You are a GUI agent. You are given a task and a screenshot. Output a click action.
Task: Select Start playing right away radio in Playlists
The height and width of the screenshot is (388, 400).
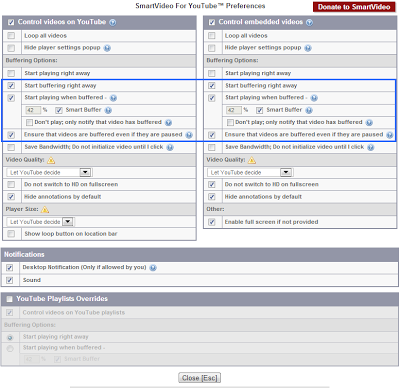coord(10,337)
